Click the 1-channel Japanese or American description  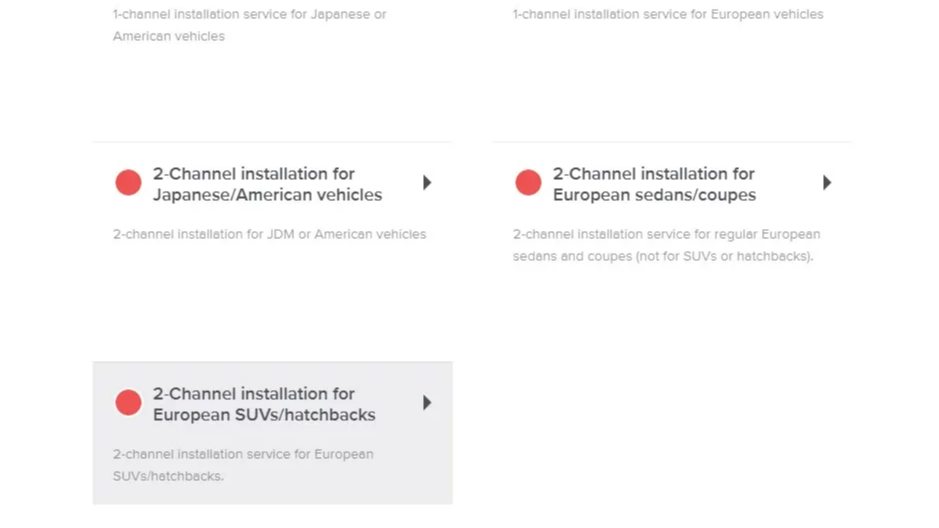tap(250, 25)
